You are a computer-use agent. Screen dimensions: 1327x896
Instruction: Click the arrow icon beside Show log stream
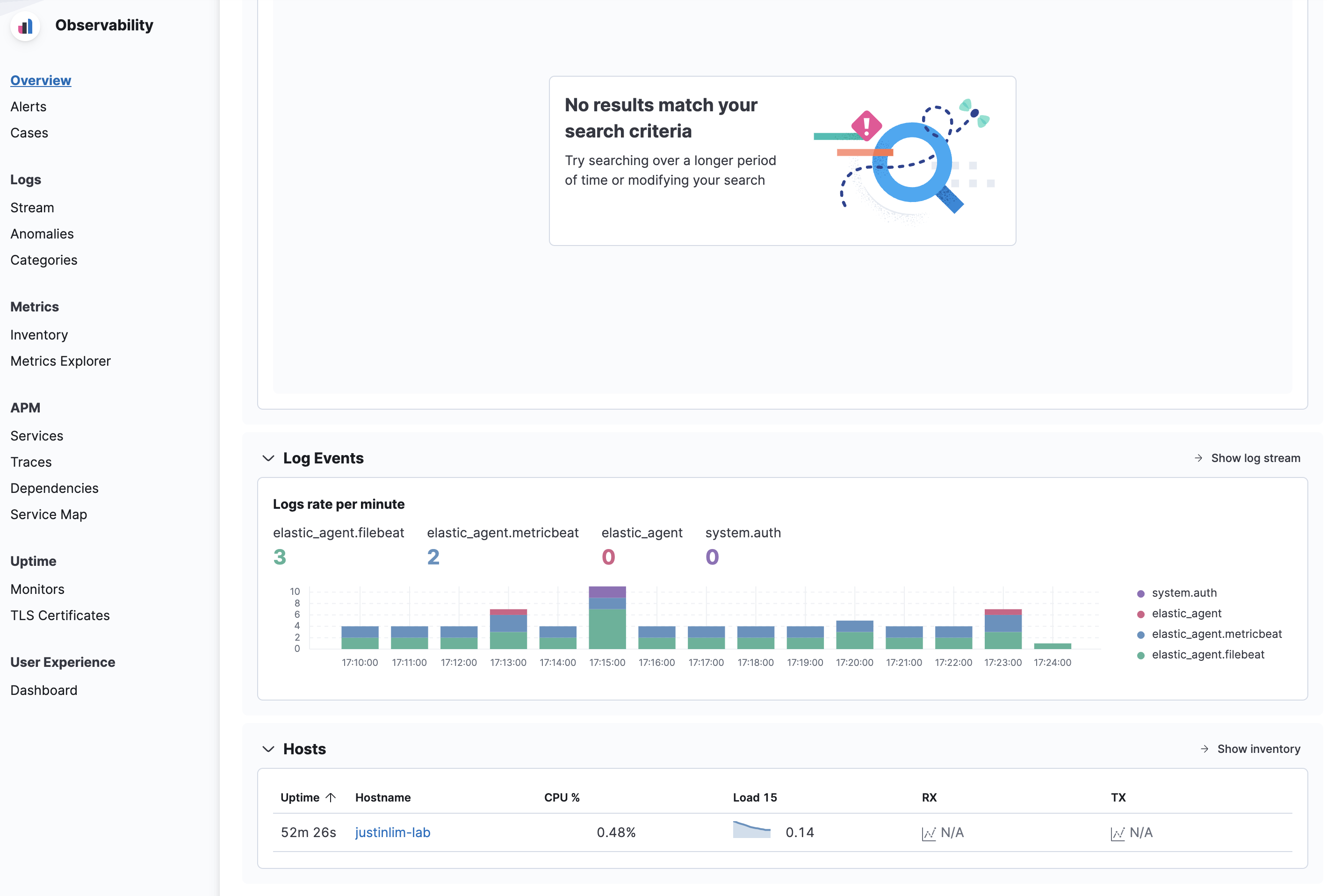[1198, 458]
